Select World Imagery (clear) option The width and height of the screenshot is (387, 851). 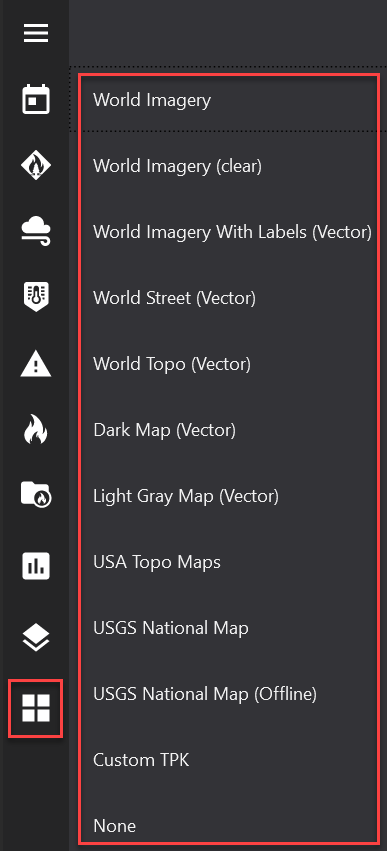click(x=177, y=166)
